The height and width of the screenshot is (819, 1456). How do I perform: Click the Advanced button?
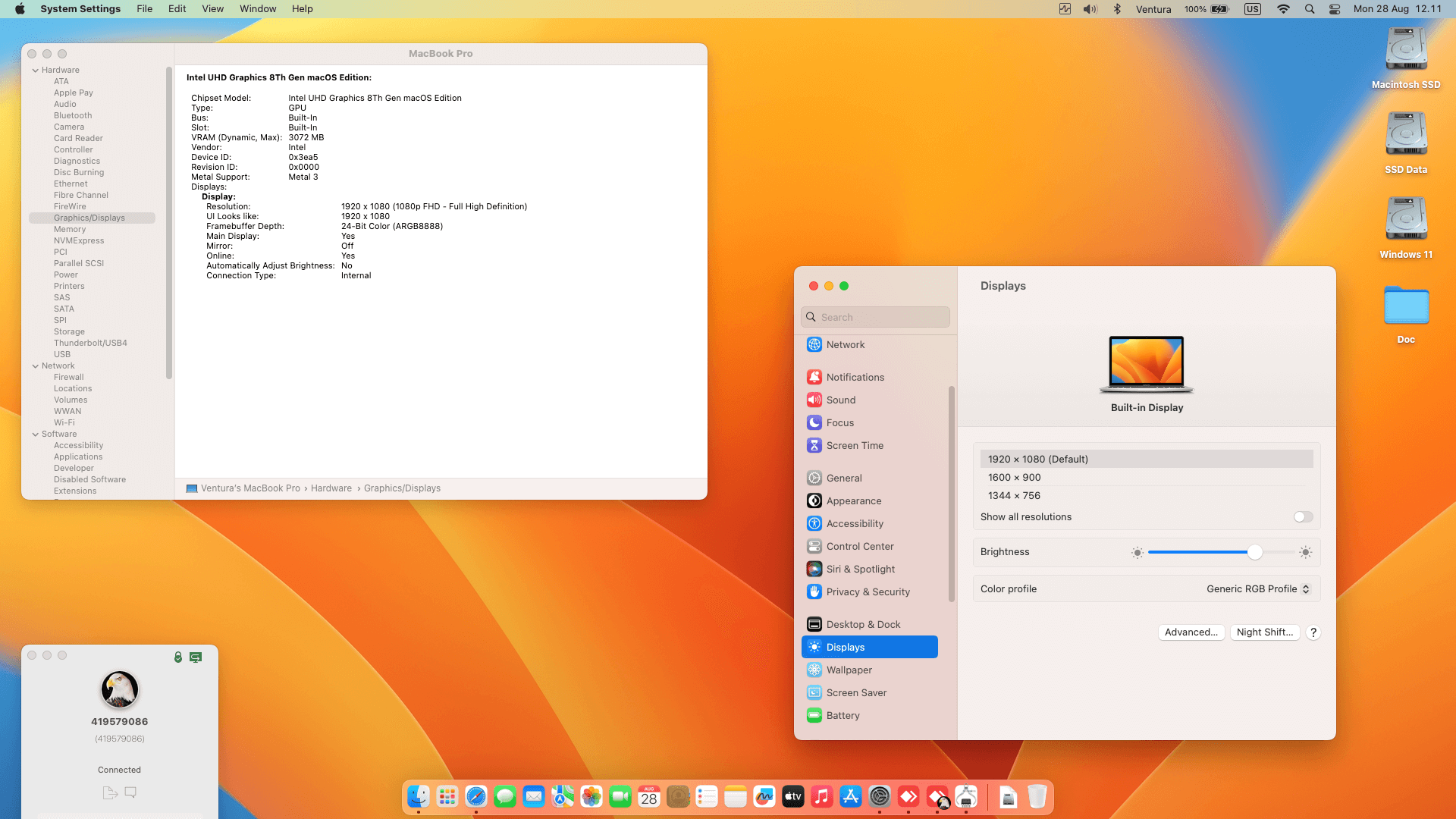tap(1191, 632)
